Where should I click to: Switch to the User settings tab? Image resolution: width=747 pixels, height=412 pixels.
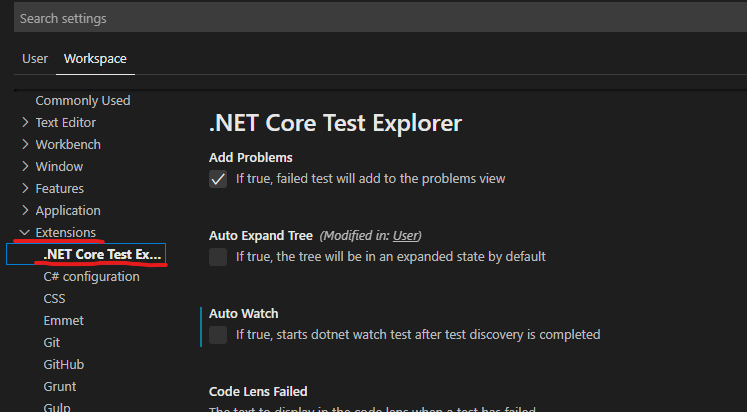(x=35, y=59)
